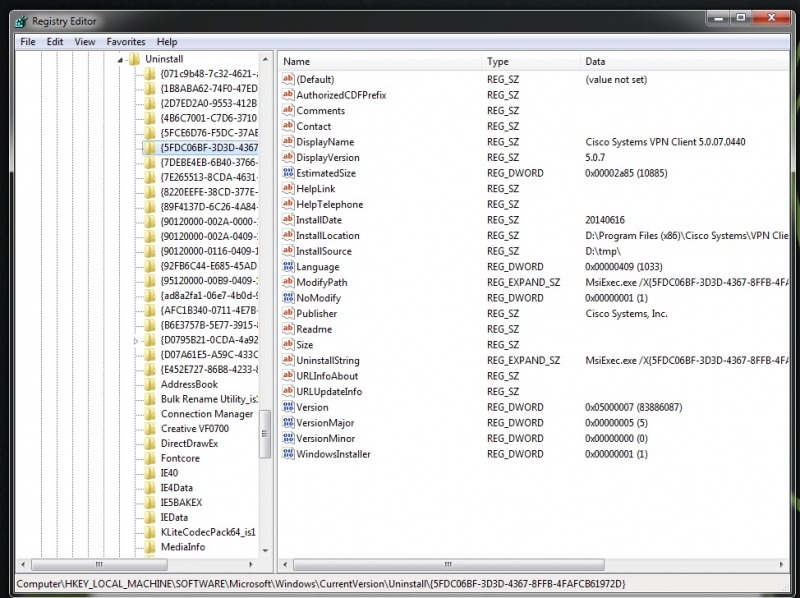Click tree pane vertical scrollbar thumb

(265, 434)
